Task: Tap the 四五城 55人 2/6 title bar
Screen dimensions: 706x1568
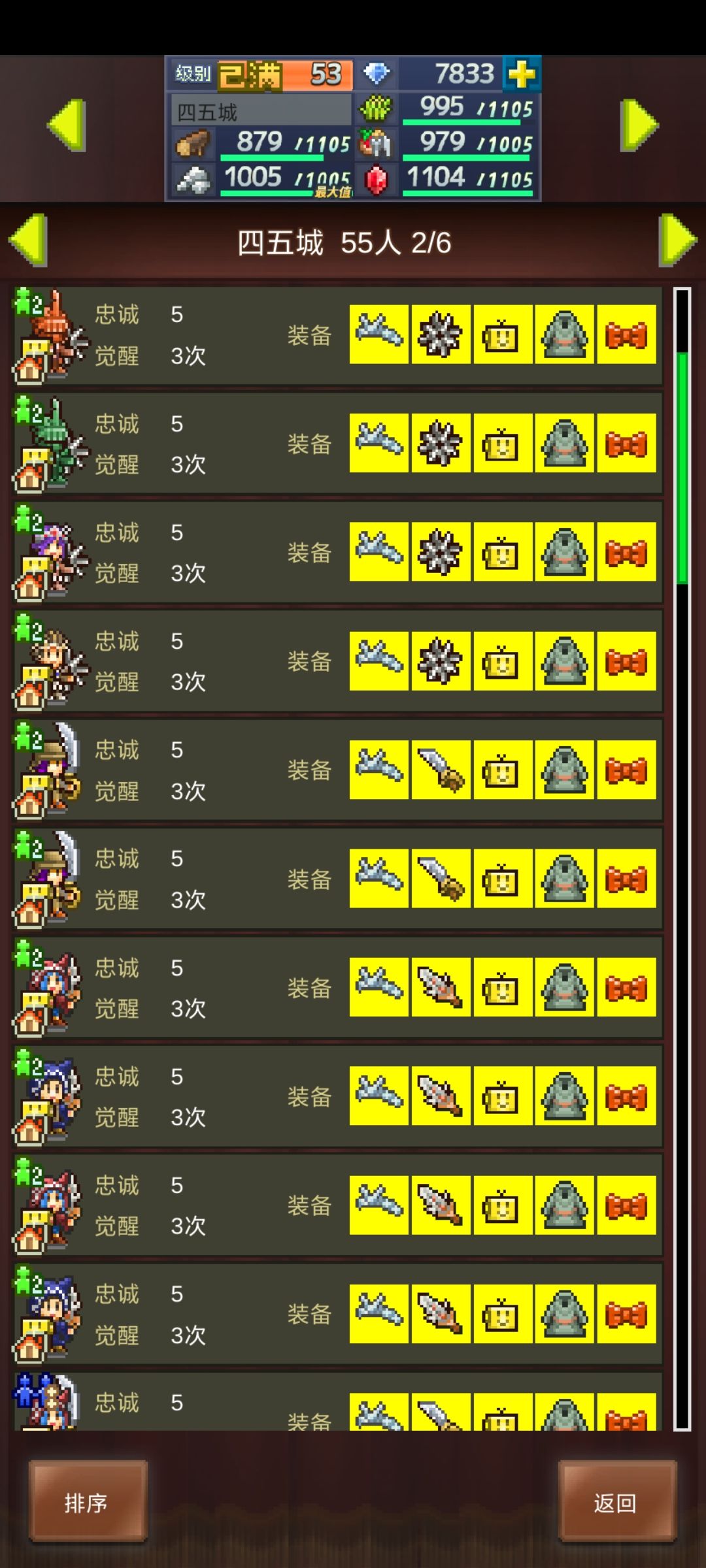Action: pos(344,242)
